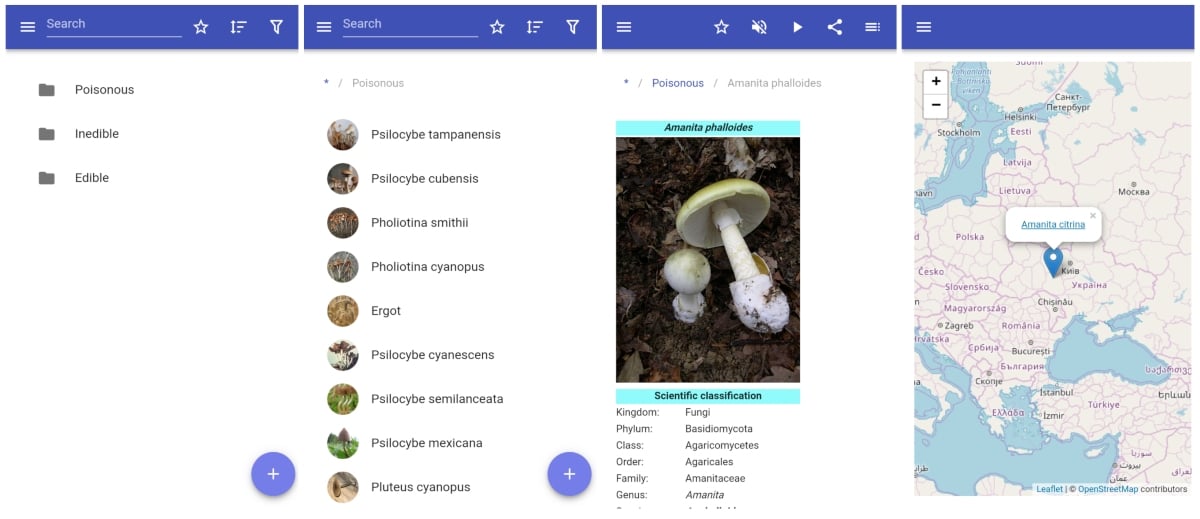Image resolution: width=1200 pixels, height=519 pixels.
Task: Click the blue map marker pin
Action: [x=1053, y=261]
